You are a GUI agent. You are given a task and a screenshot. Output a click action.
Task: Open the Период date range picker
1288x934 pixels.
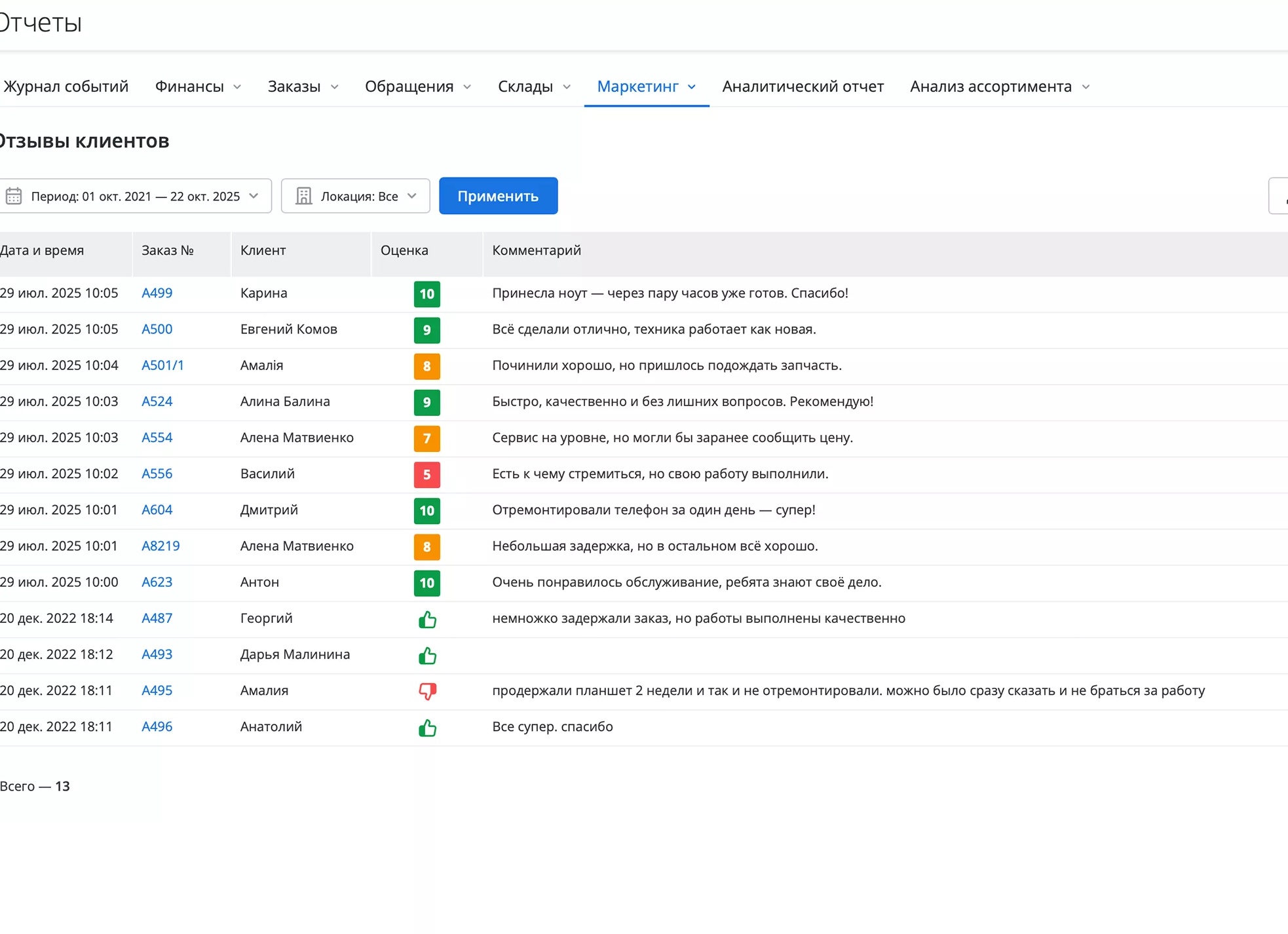[134, 196]
